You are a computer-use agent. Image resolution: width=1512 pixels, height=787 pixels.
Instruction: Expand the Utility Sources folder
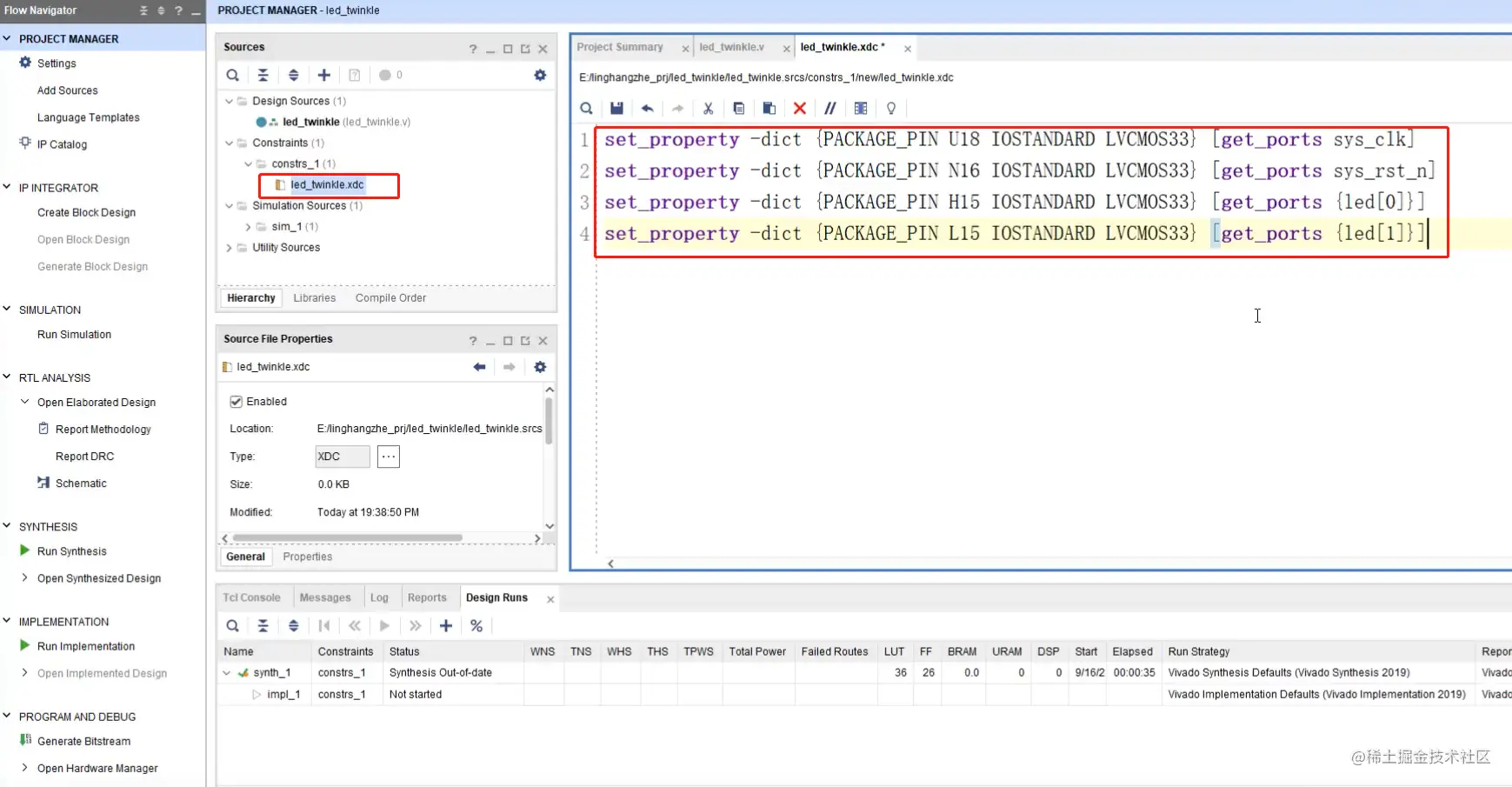click(230, 248)
